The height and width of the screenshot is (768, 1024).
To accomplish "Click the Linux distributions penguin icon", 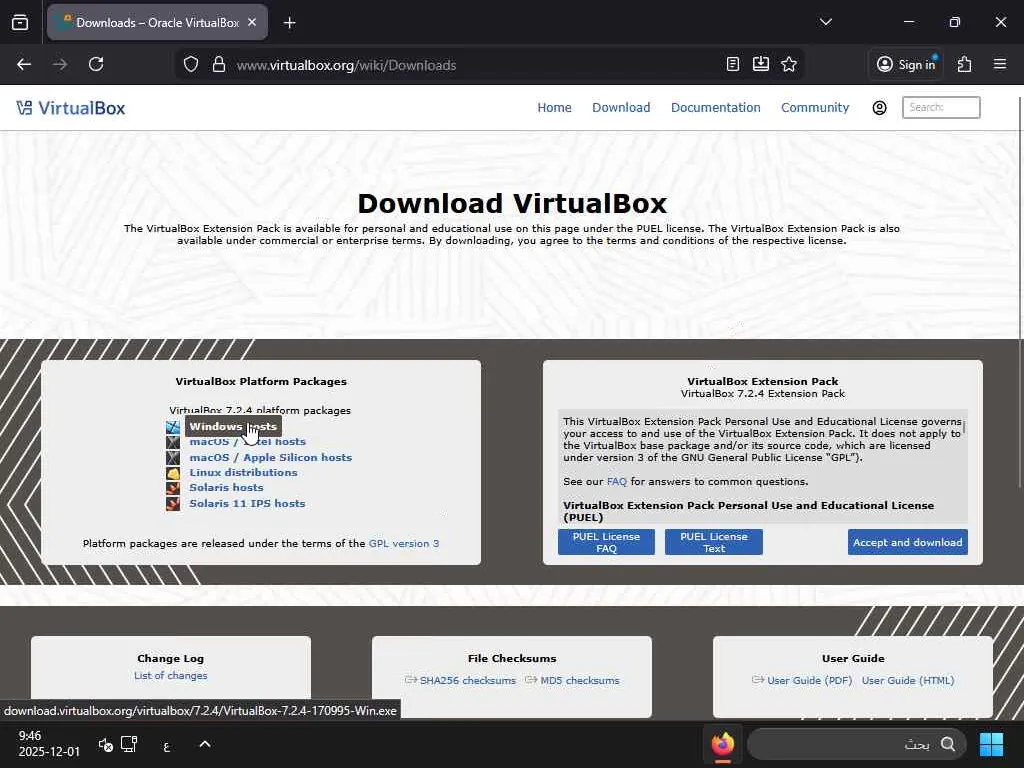I will [x=173, y=473].
